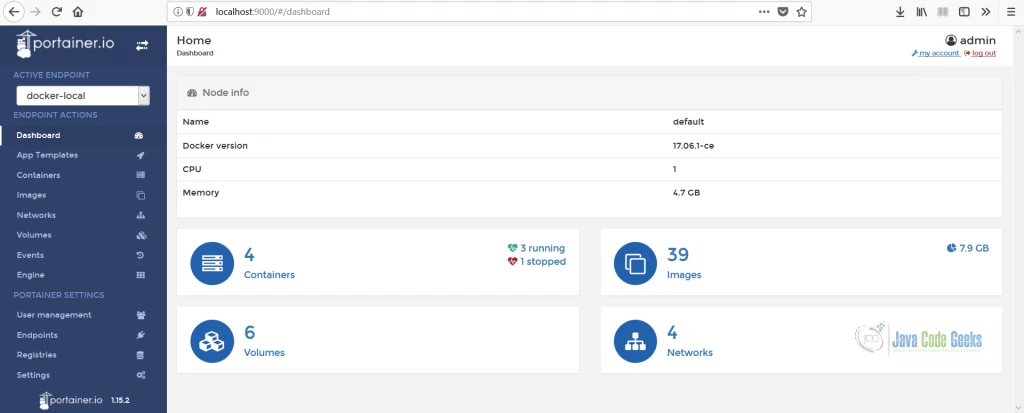Open the Containers count link
This screenshot has width=1024, height=413.
point(269,263)
